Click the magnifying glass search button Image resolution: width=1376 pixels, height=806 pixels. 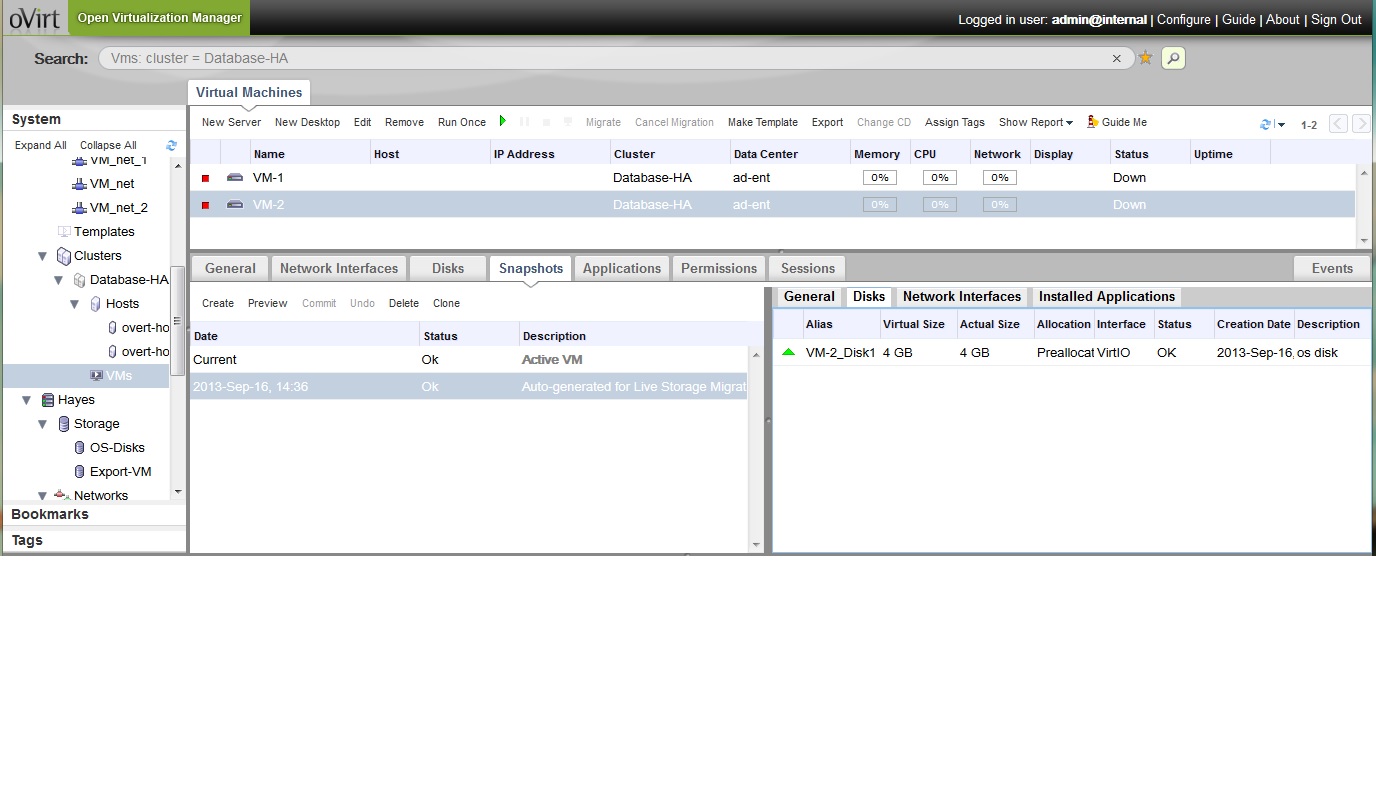click(x=1173, y=58)
